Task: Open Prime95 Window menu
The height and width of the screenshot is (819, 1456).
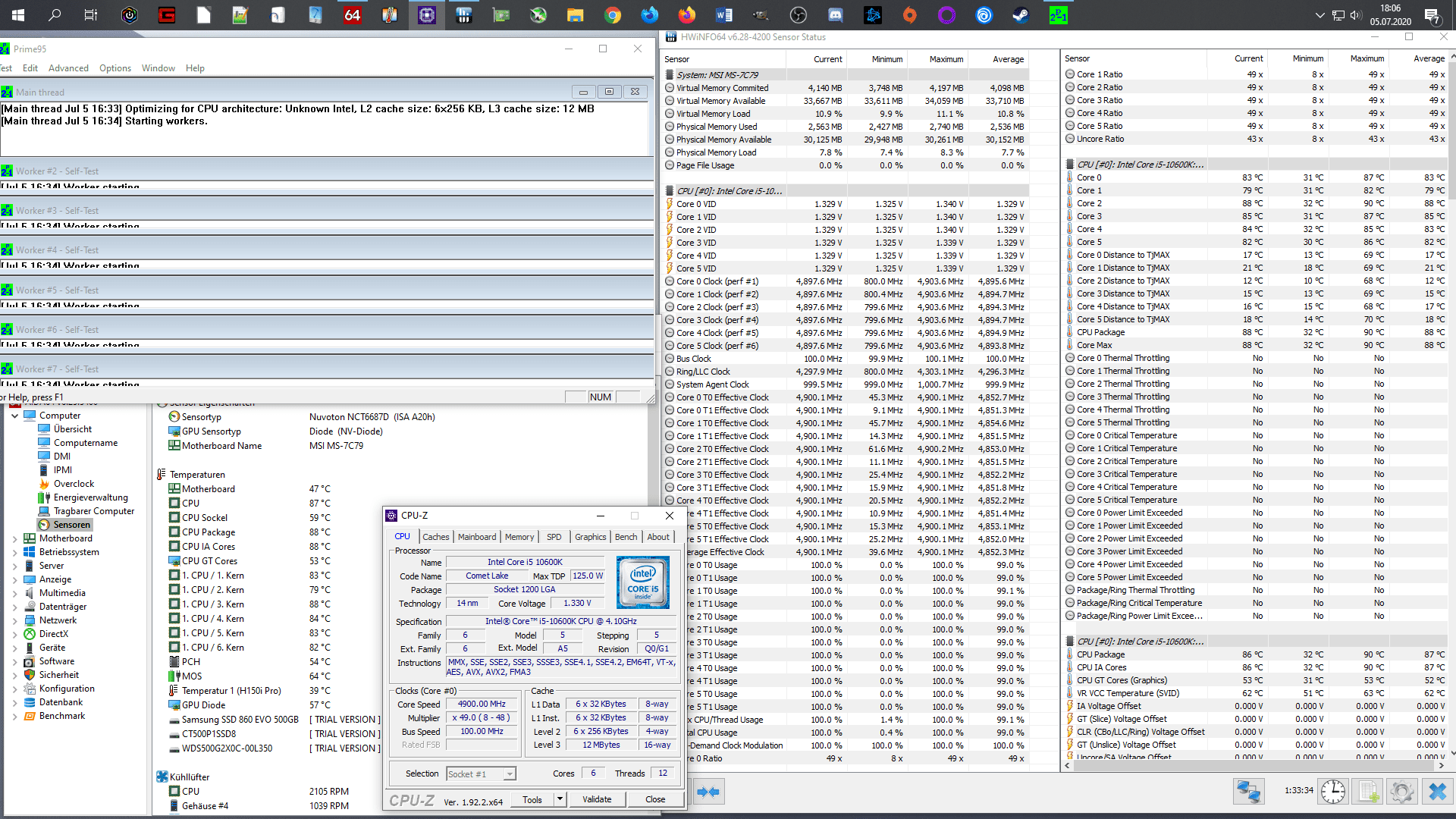Action: pos(158,68)
